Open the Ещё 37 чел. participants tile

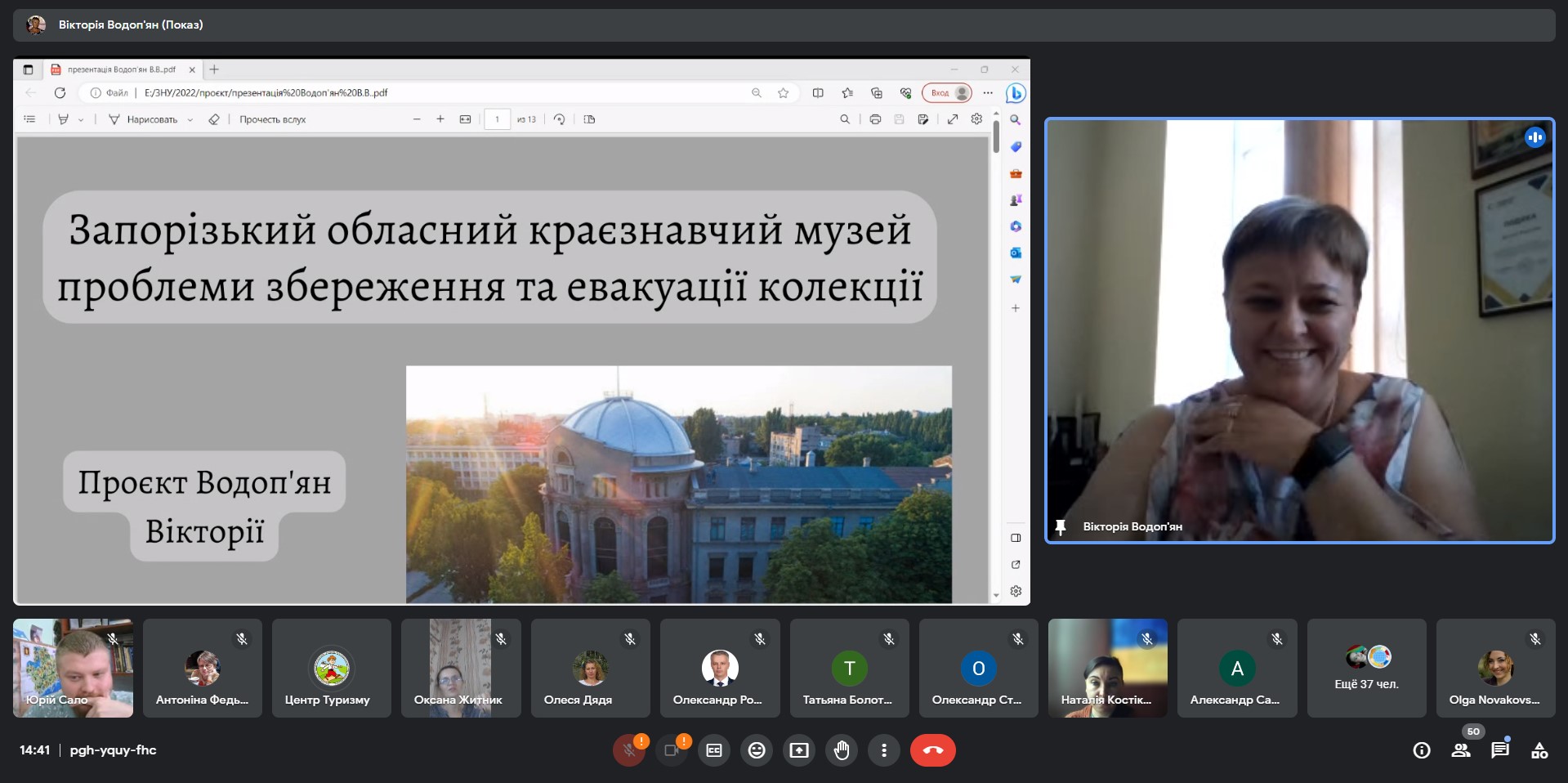(x=1366, y=668)
